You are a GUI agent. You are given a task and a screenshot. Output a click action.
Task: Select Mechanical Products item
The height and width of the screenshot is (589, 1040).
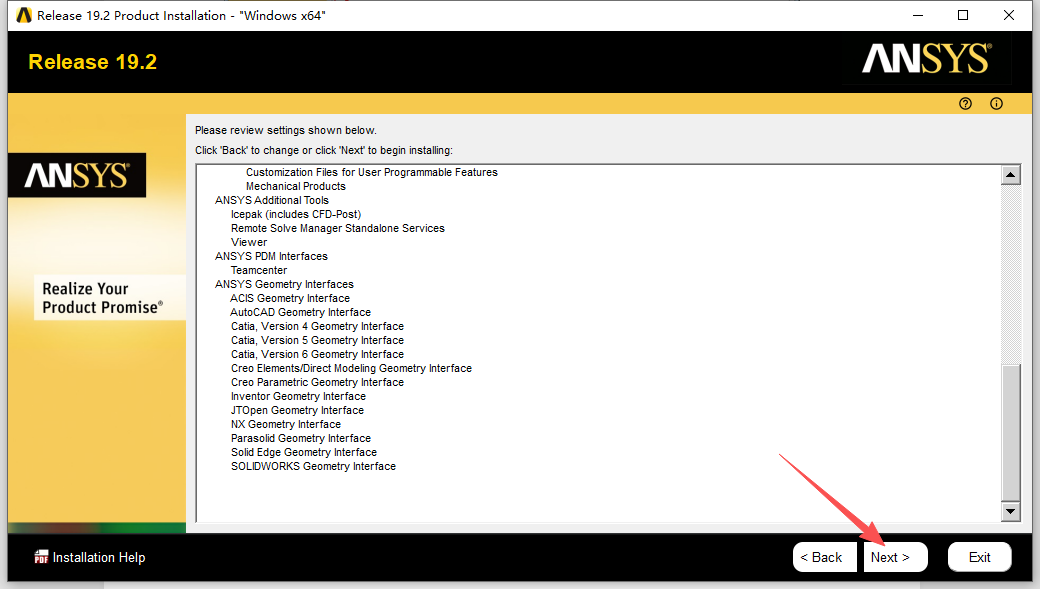tap(295, 186)
